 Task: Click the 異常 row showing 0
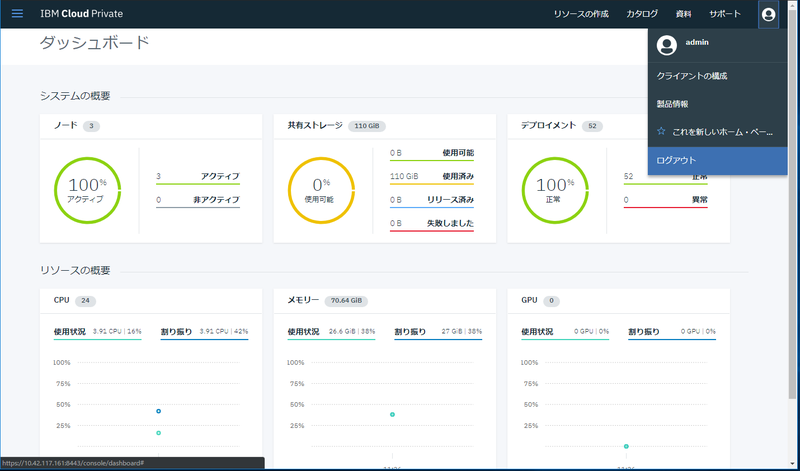point(665,201)
